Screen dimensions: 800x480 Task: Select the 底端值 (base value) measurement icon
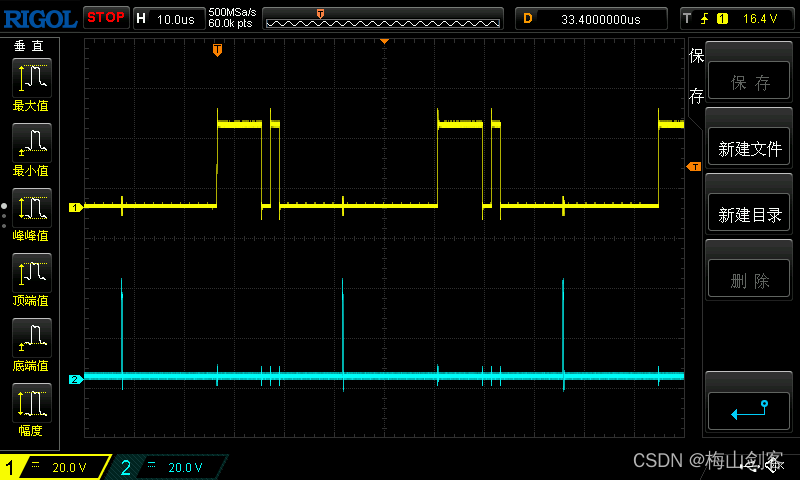tap(32, 338)
